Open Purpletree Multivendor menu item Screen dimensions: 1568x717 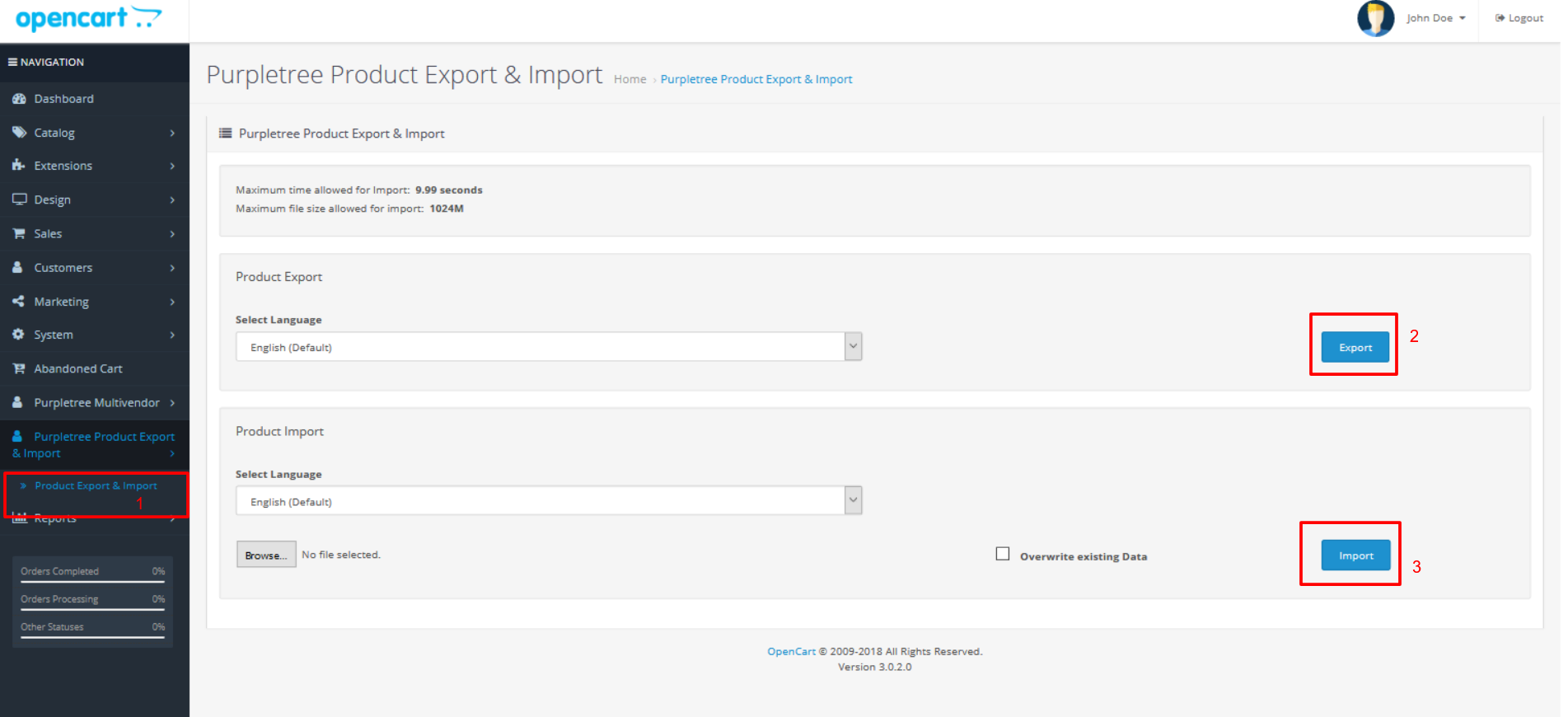tap(95, 402)
